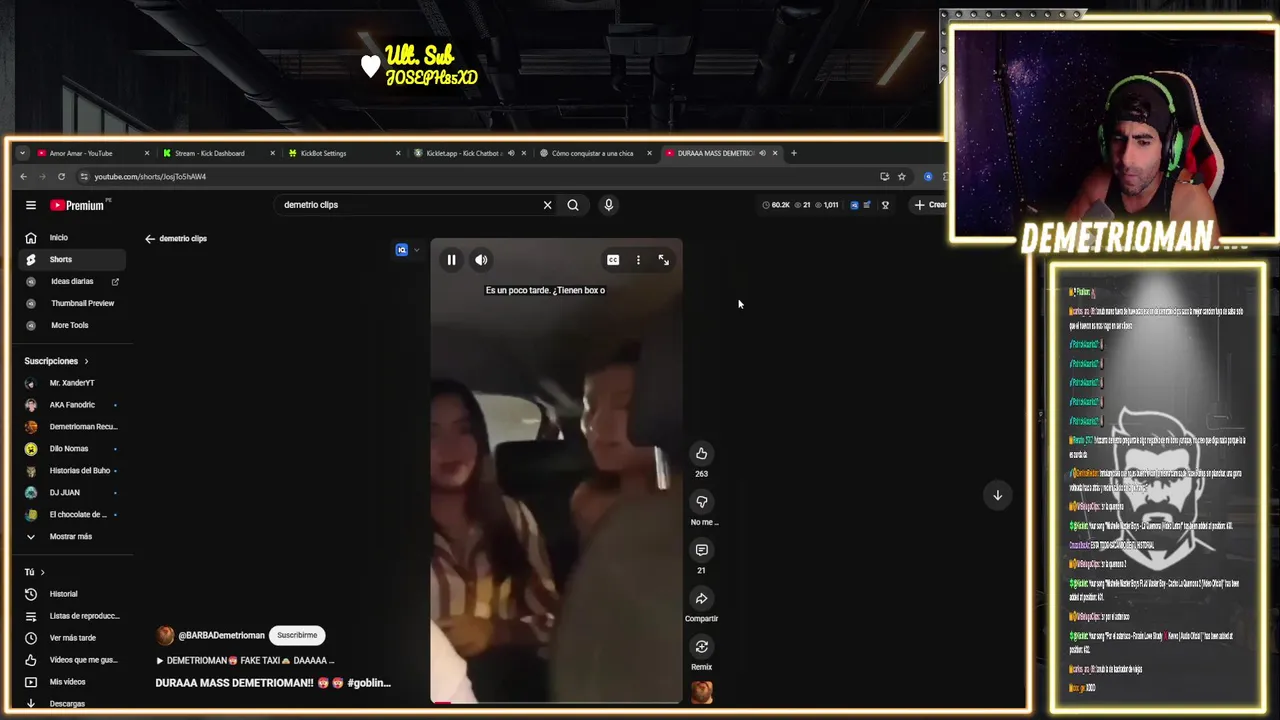Open the Mr. XanderYT subscription
This screenshot has height=720, width=1280.
coord(72,383)
